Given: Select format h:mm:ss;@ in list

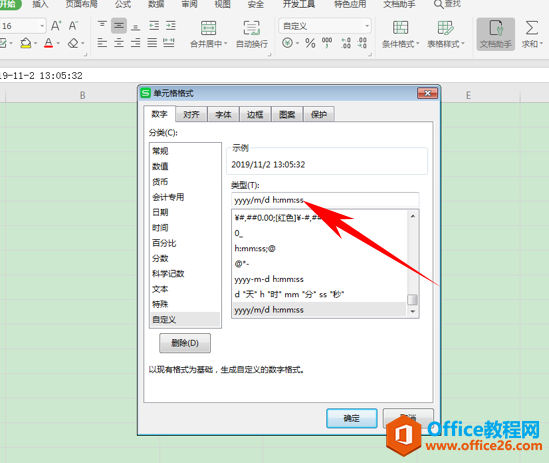Looking at the screenshot, I should pyautogui.click(x=320, y=248).
